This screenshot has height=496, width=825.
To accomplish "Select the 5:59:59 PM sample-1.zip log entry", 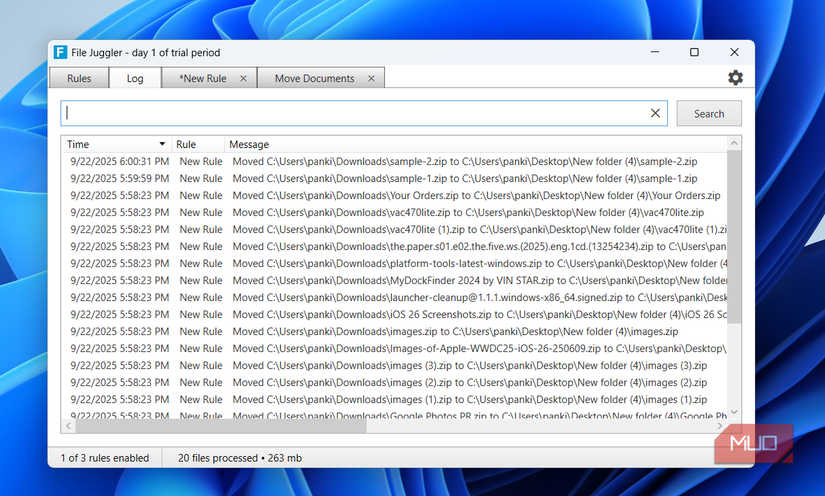I will click(x=395, y=178).
